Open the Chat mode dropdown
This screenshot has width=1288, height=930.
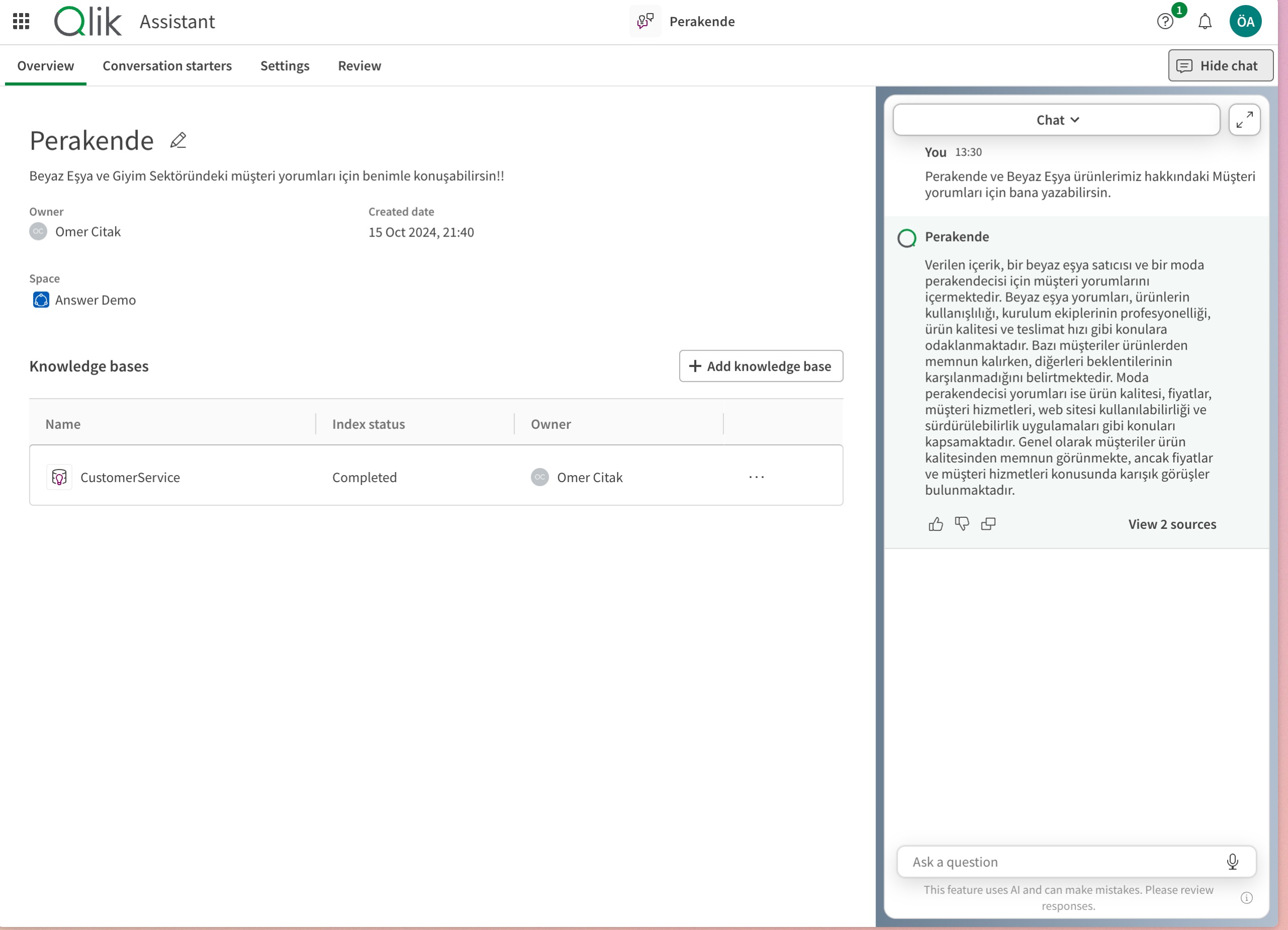click(1056, 120)
